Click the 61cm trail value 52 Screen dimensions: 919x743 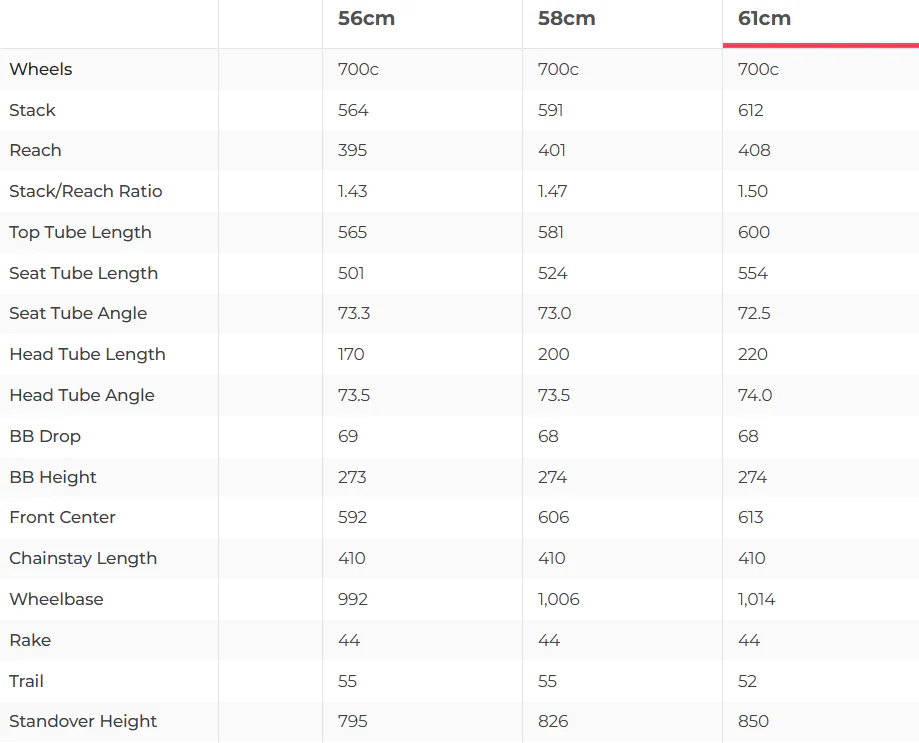coord(747,681)
